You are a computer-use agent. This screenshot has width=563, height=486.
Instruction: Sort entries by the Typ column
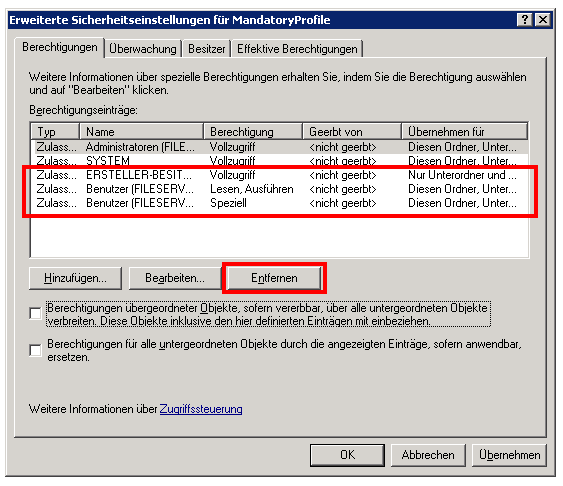click(55, 132)
